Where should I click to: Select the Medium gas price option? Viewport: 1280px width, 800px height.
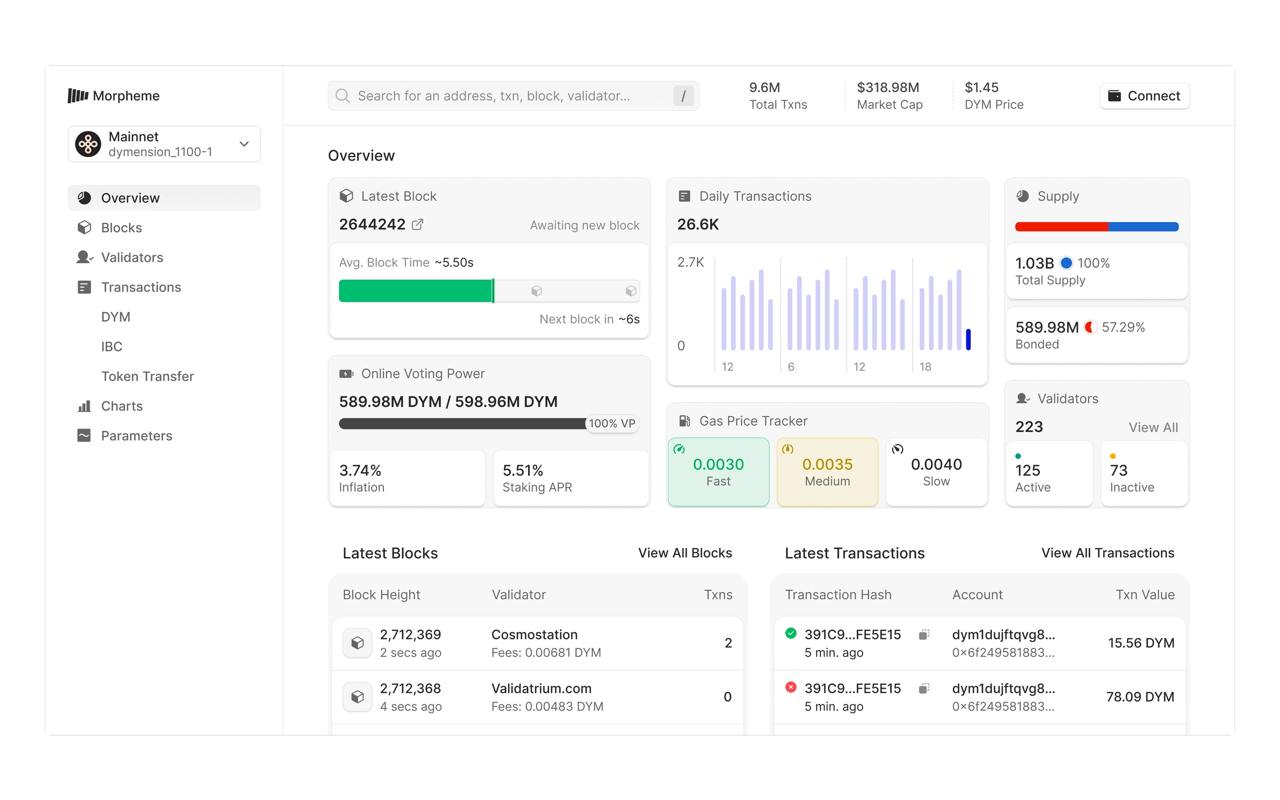[827, 472]
